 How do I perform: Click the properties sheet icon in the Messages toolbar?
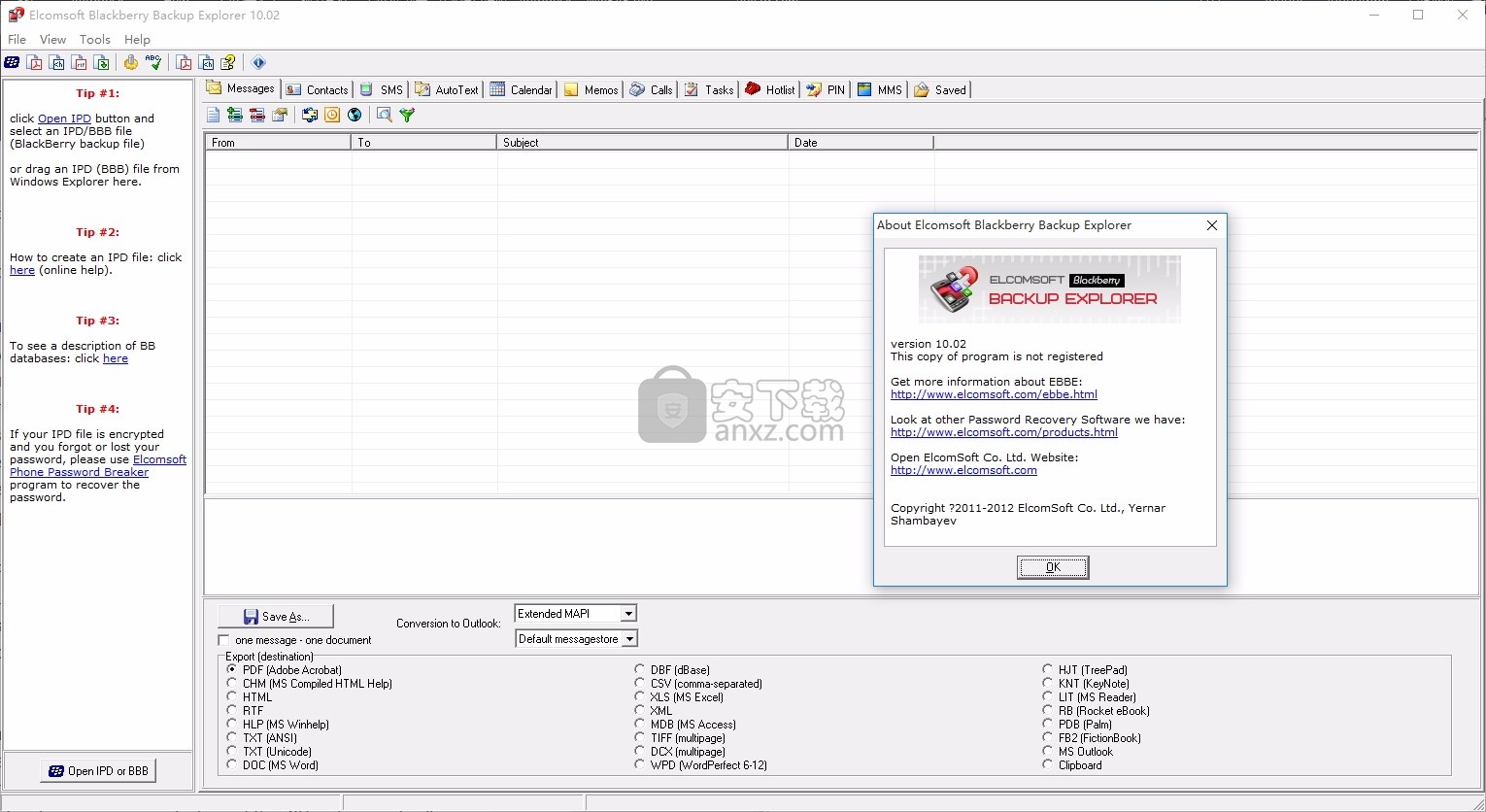[280, 115]
